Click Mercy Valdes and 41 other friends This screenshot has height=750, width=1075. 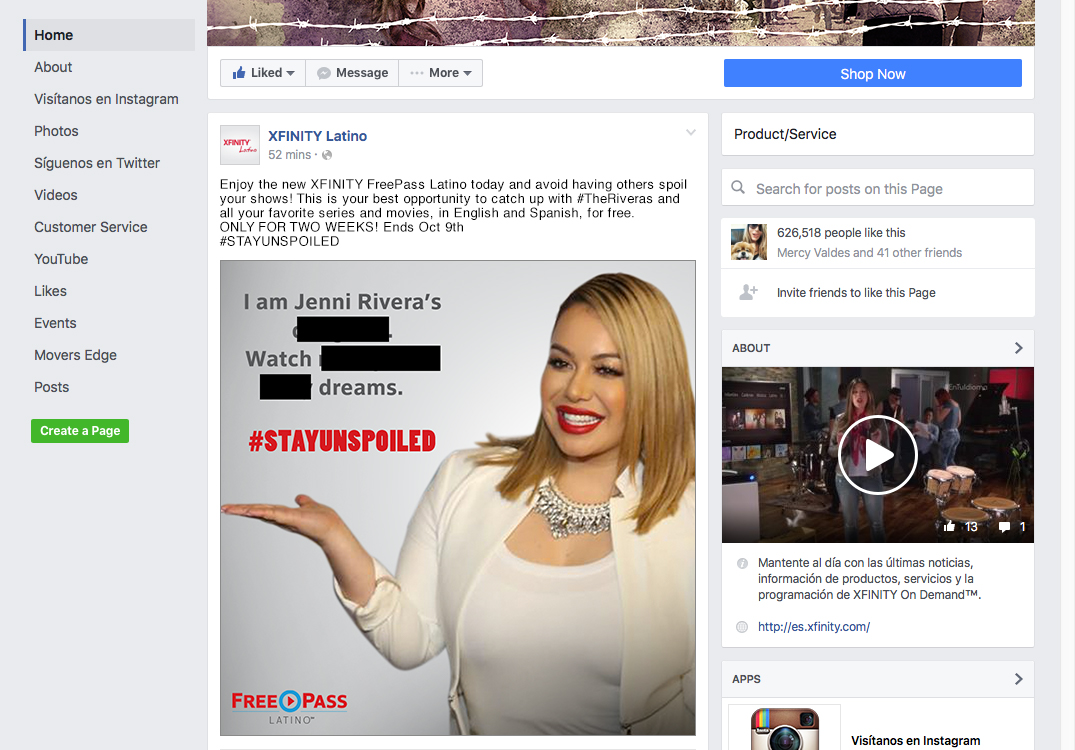coord(869,253)
